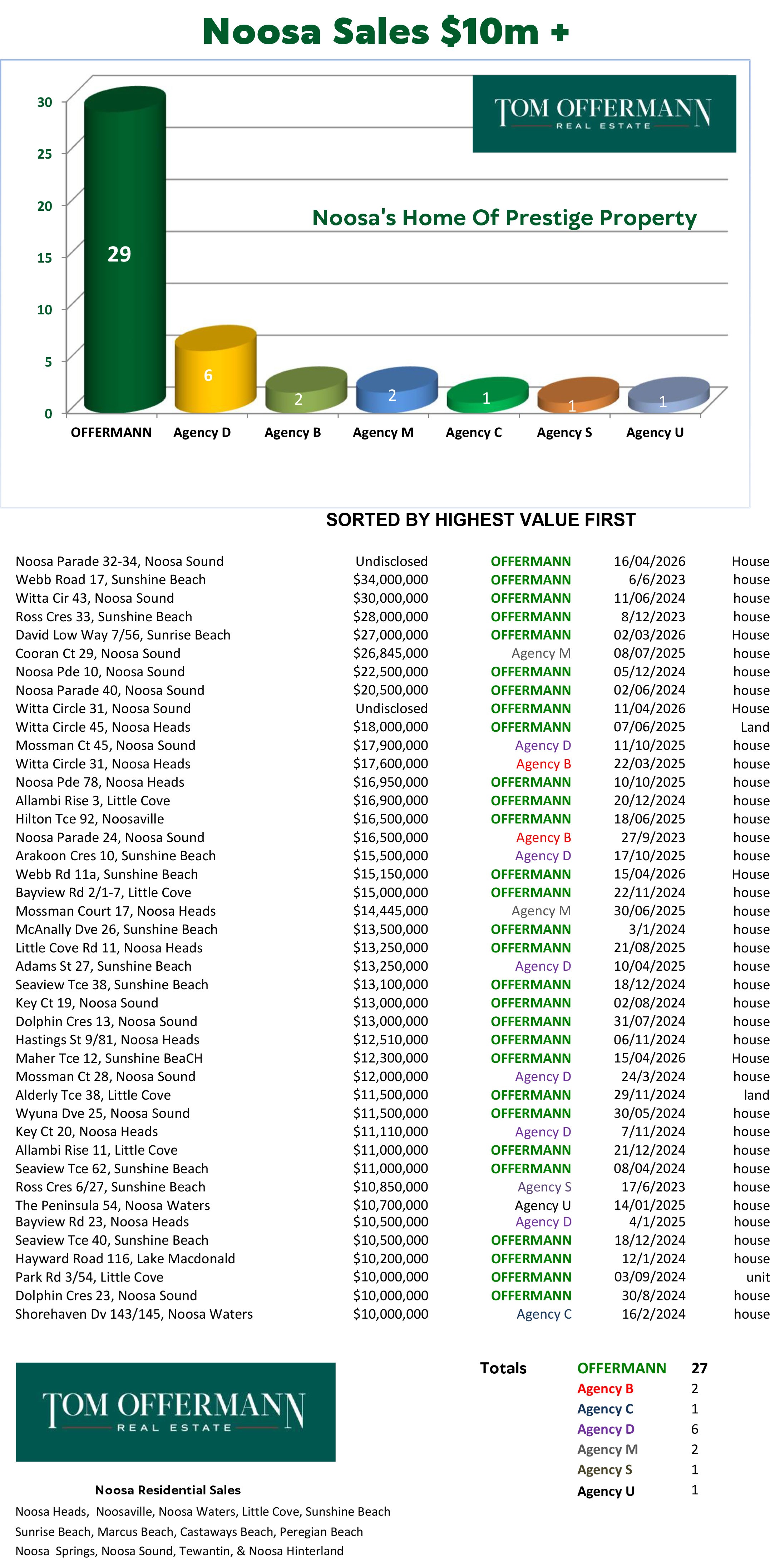The image size is (770, 1568).
Task: Click the Noosa Residential Sales heading
Action: click(168, 1490)
